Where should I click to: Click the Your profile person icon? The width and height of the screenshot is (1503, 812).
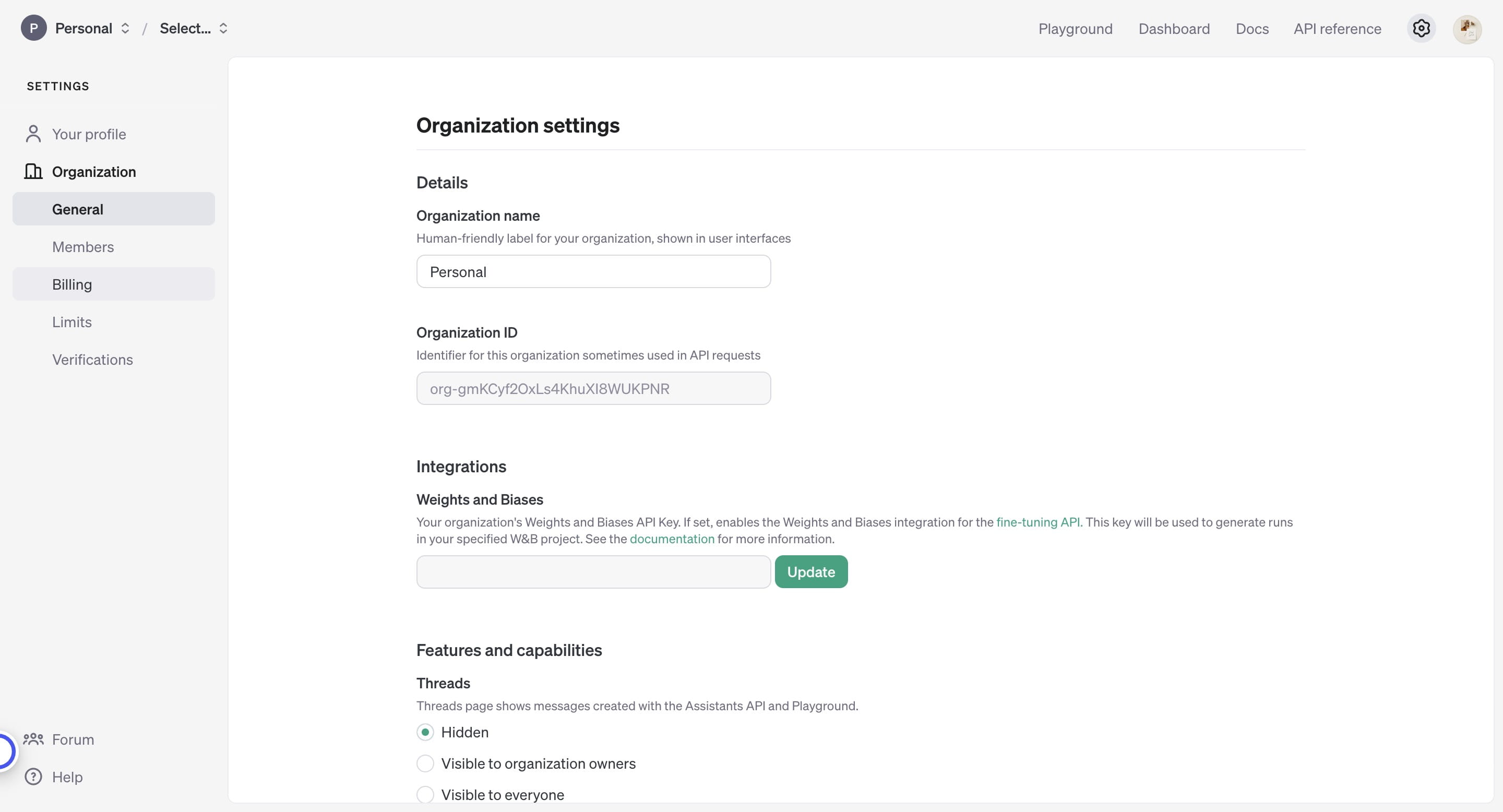(33, 134)
